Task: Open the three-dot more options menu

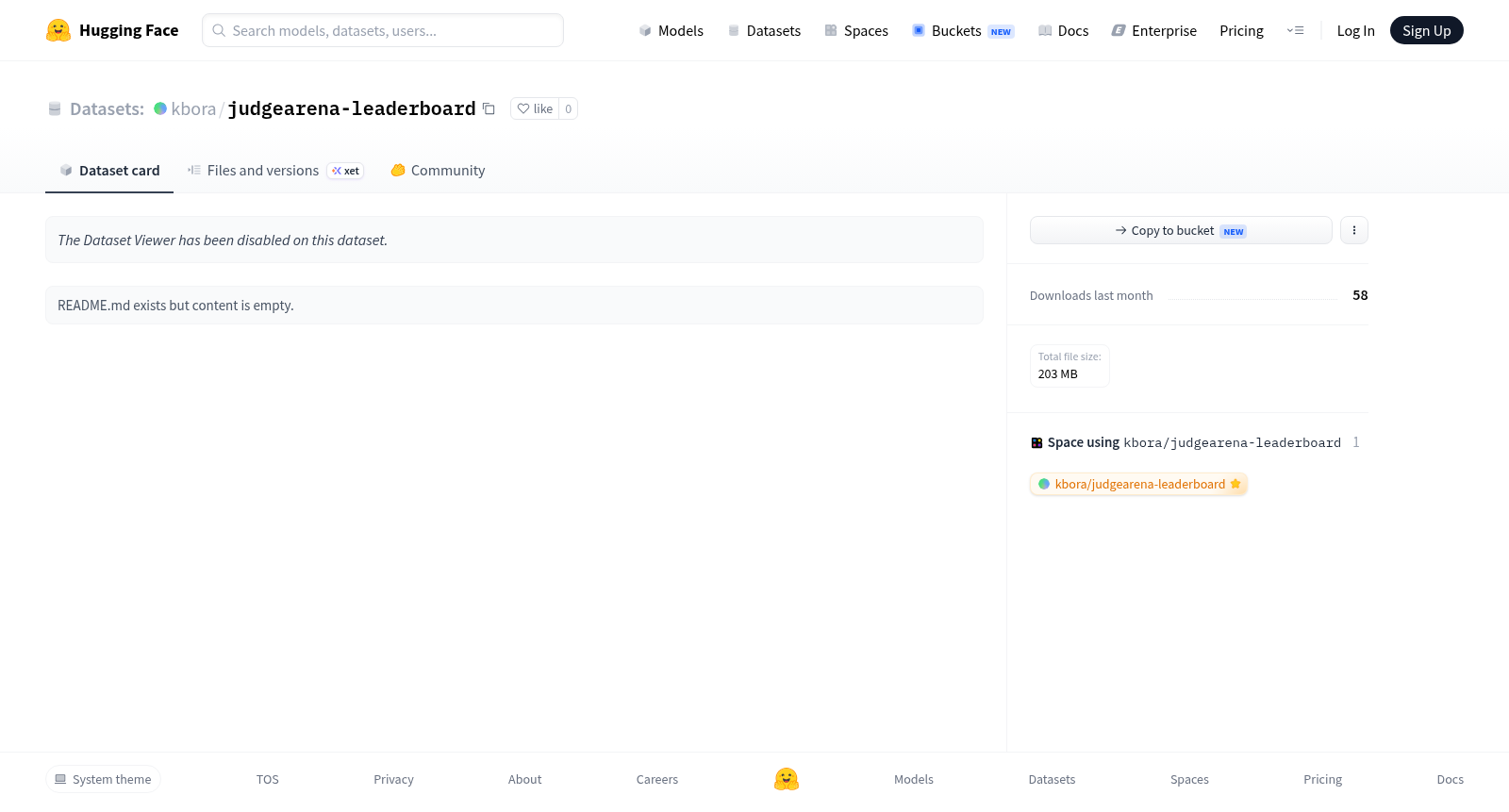Action: coord(1353,230)
